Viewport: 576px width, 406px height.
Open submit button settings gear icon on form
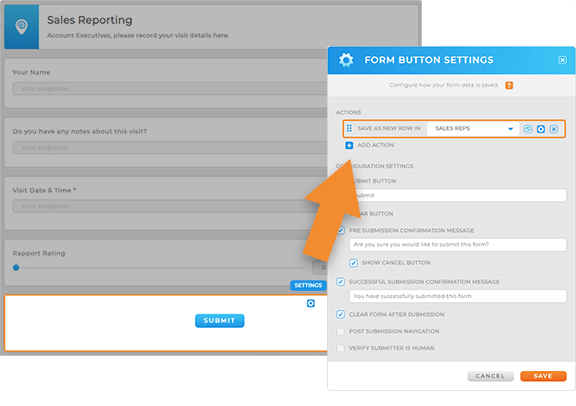(x=311, y=303)
